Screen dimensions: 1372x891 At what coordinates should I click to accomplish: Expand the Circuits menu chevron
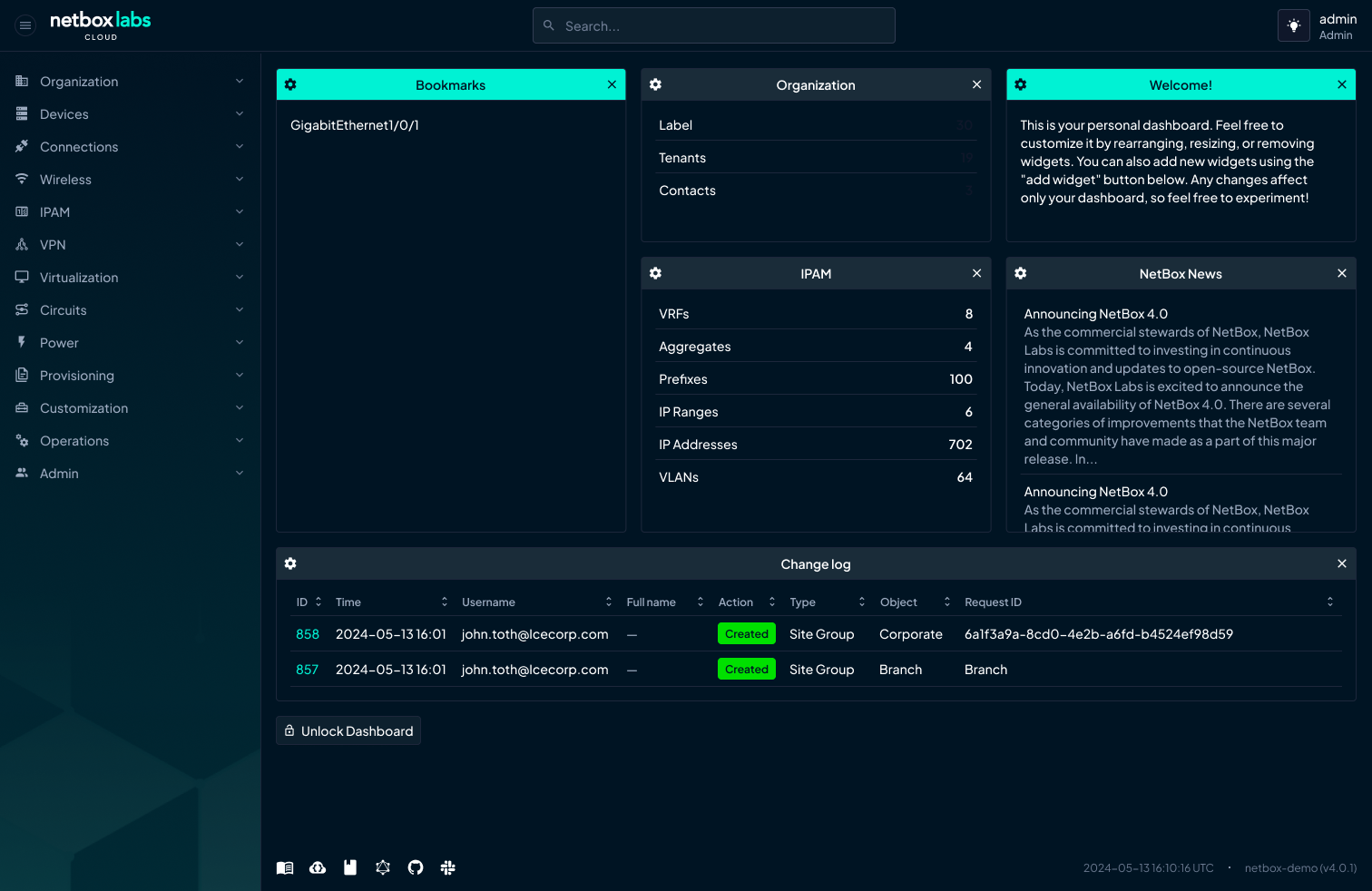[x=240, y=309]
